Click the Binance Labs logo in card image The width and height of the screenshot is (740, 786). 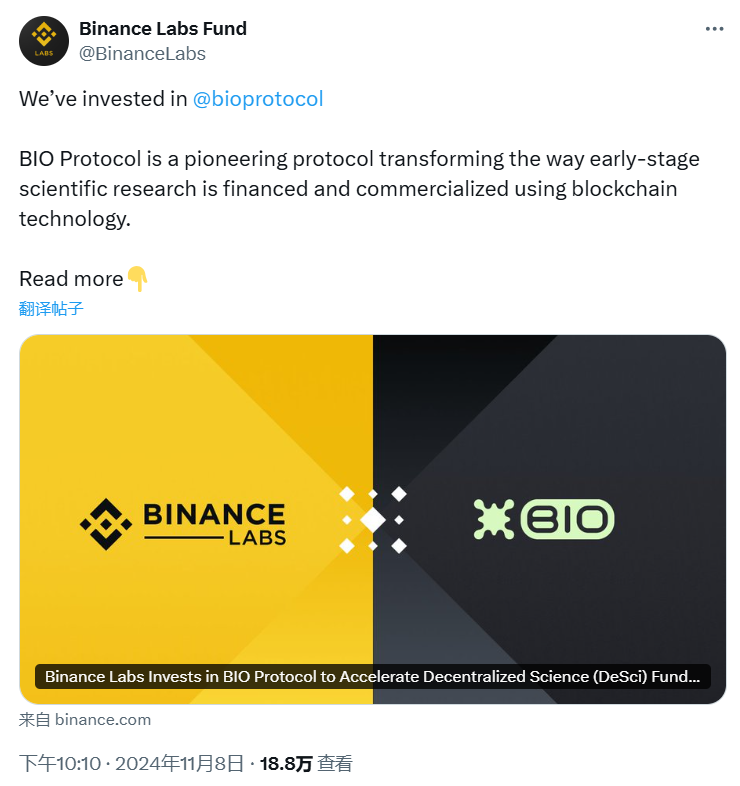coord(183,524)
